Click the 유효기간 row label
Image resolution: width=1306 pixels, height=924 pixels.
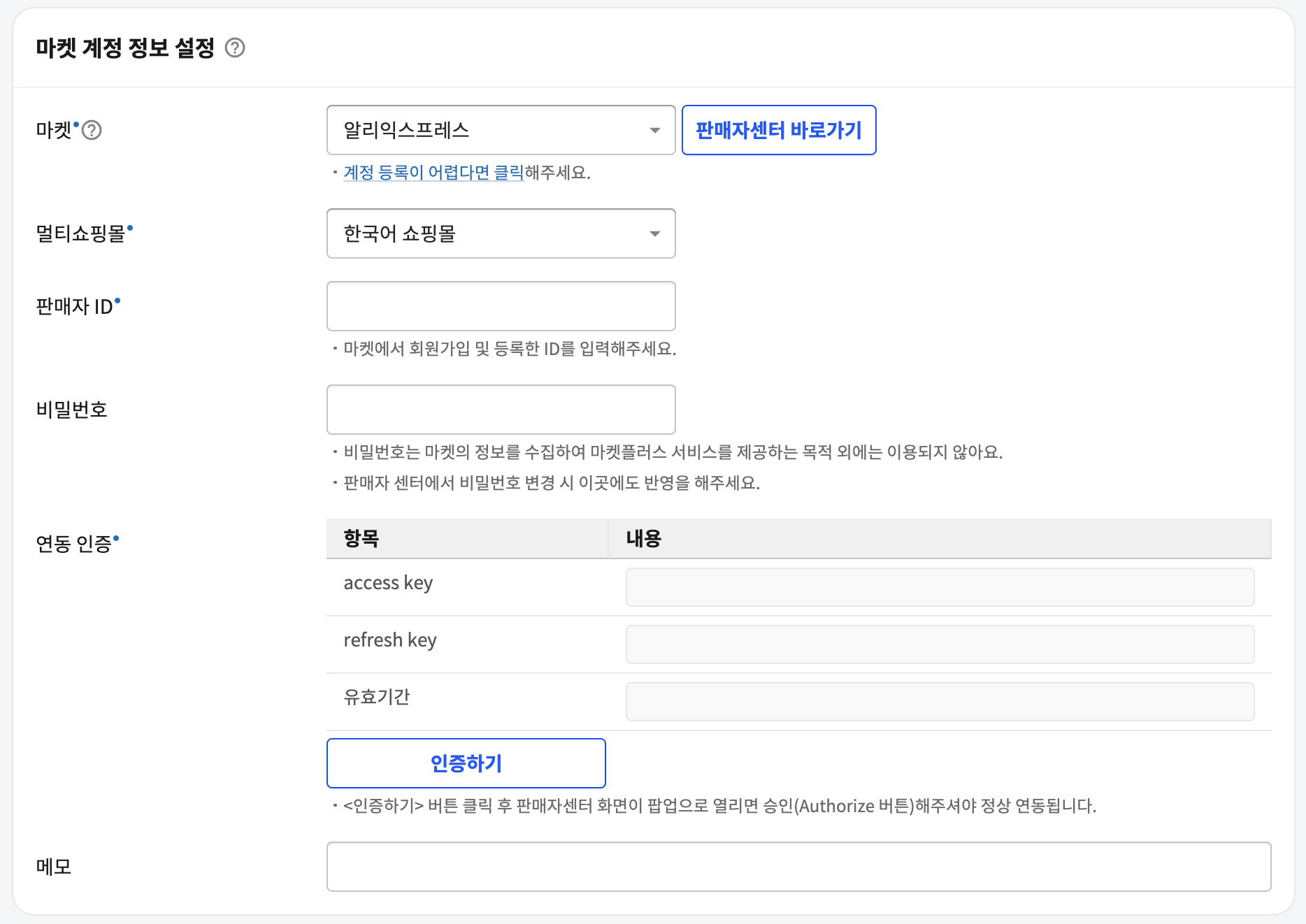(x=377, y=697)
